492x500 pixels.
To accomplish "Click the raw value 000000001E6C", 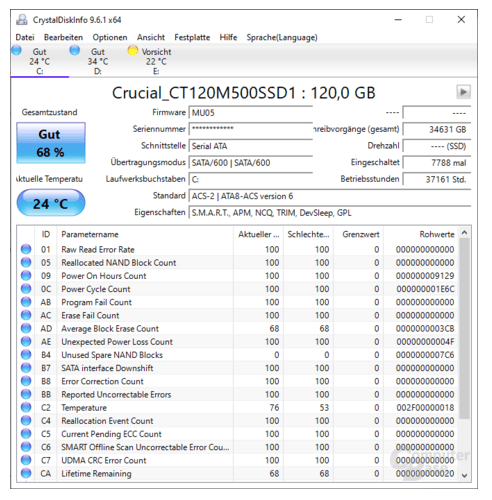I will coord(425,289).
